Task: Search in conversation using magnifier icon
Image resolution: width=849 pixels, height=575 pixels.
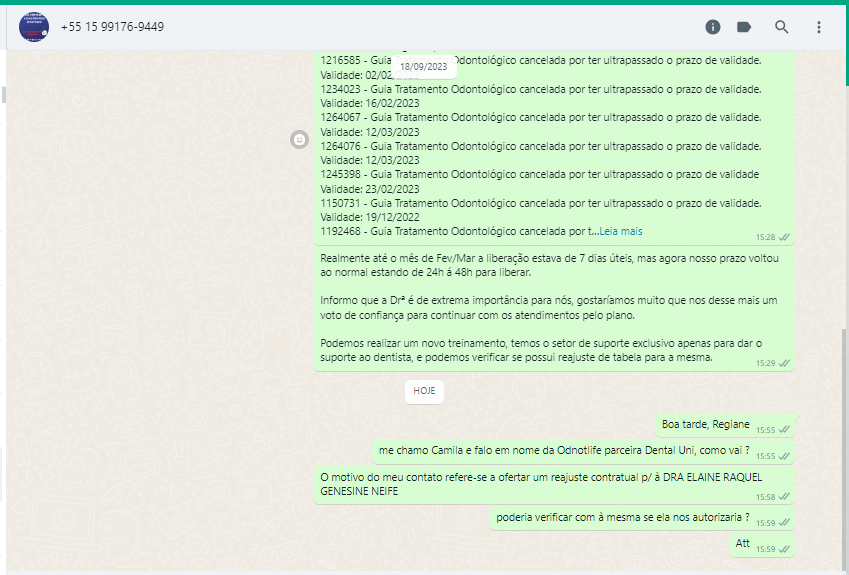Action: [x=782, y=27]
